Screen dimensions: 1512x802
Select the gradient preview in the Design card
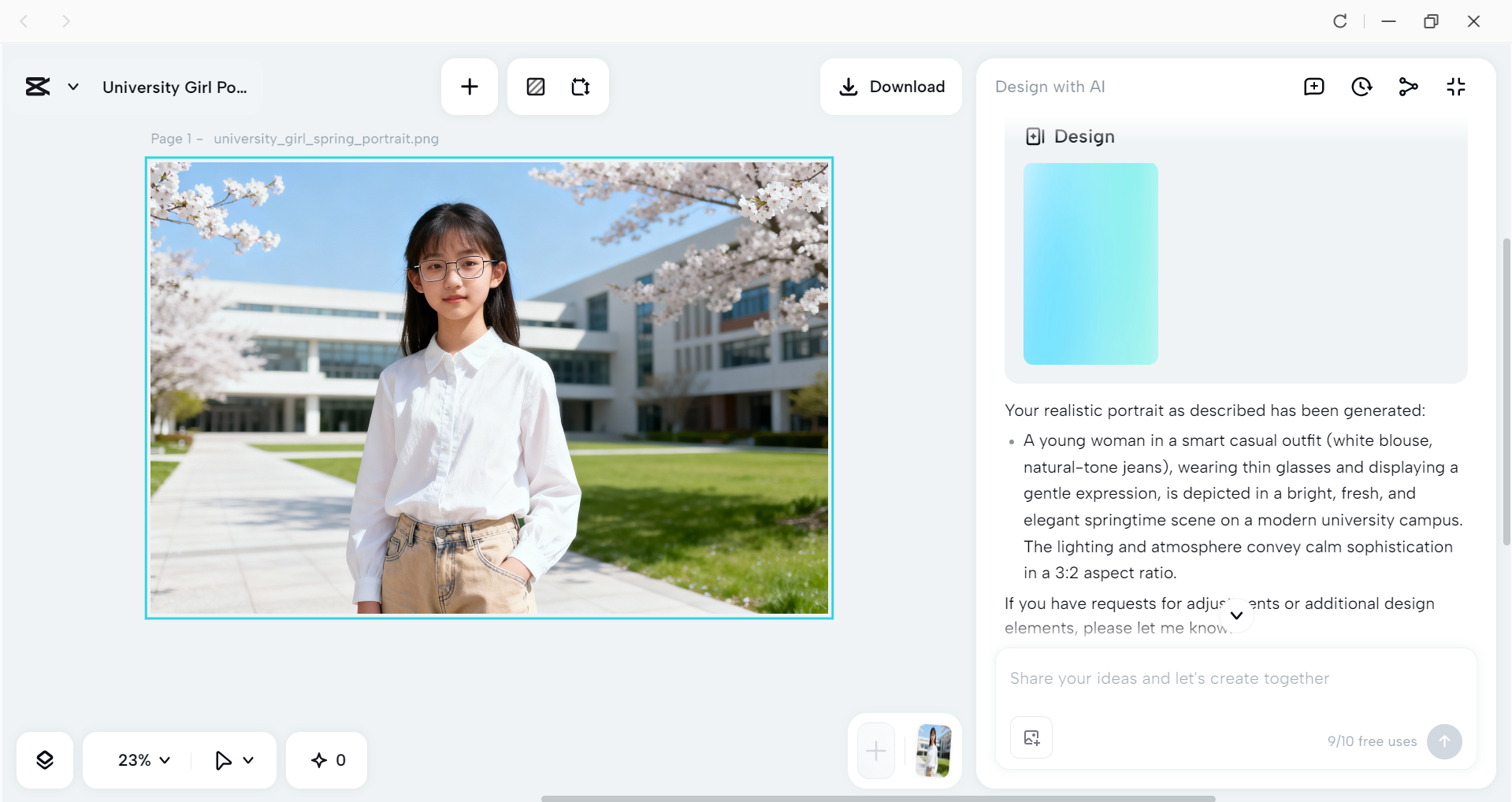click(x=1090, y=264)
